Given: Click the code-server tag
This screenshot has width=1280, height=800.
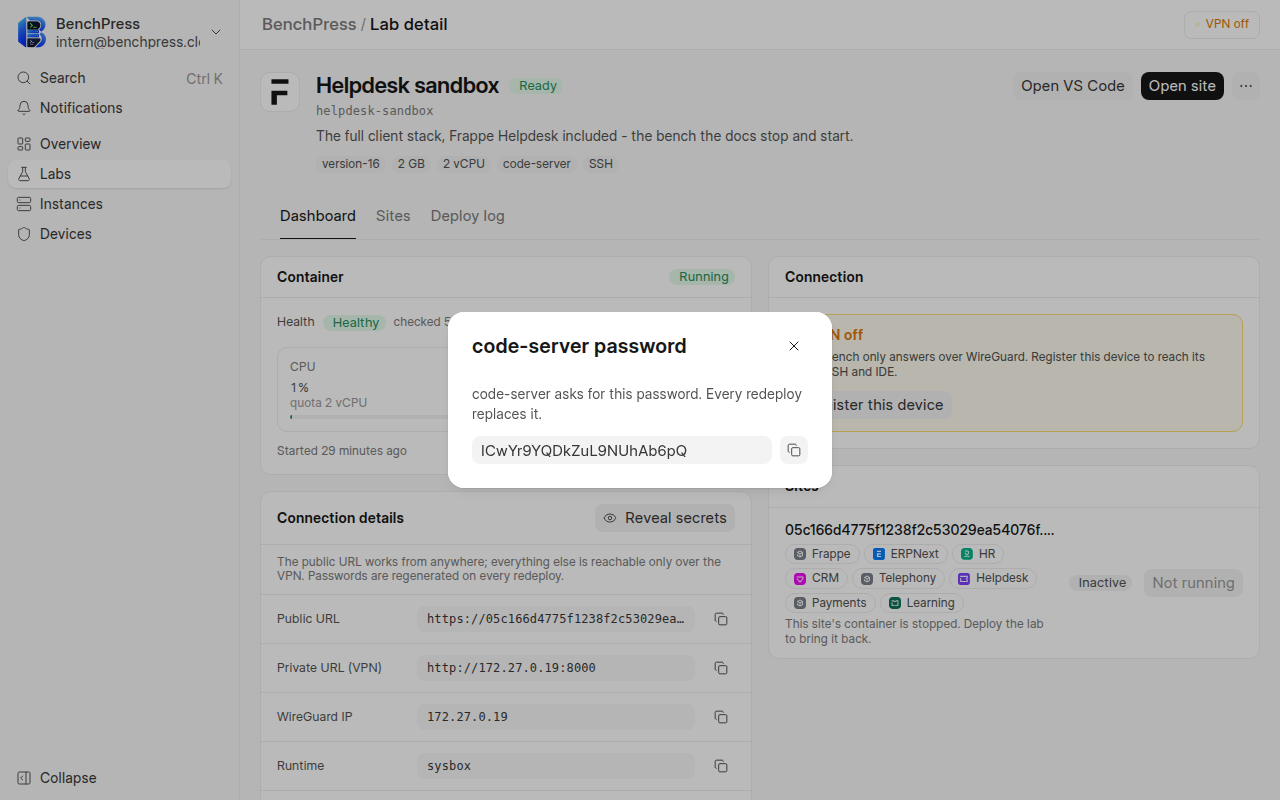Looking at the screenshot, I should (537, 164).
